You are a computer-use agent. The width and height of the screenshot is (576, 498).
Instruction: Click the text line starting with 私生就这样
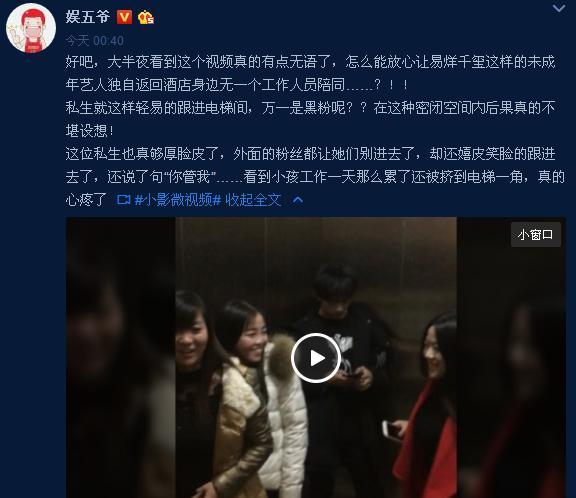(310, 108)
